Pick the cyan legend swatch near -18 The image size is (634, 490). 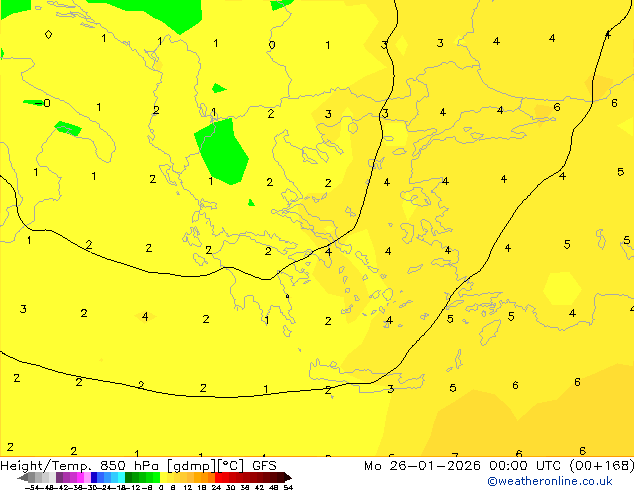[x=121, y=477]
